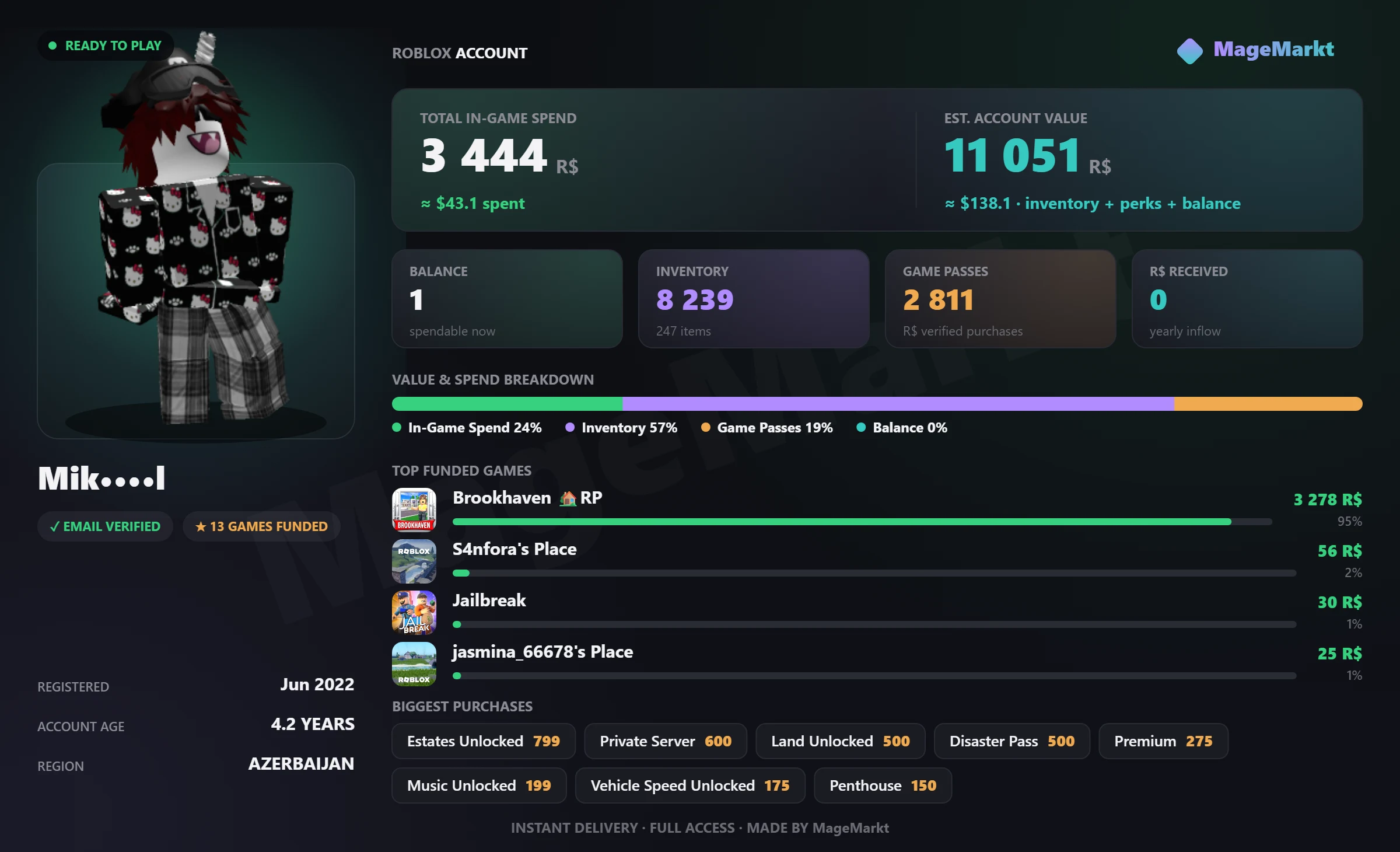The width and height of the screenshot is (1400, 852).
Task: Click the 4.2 YEARS account age value
Action: click(x=313, y=724)
